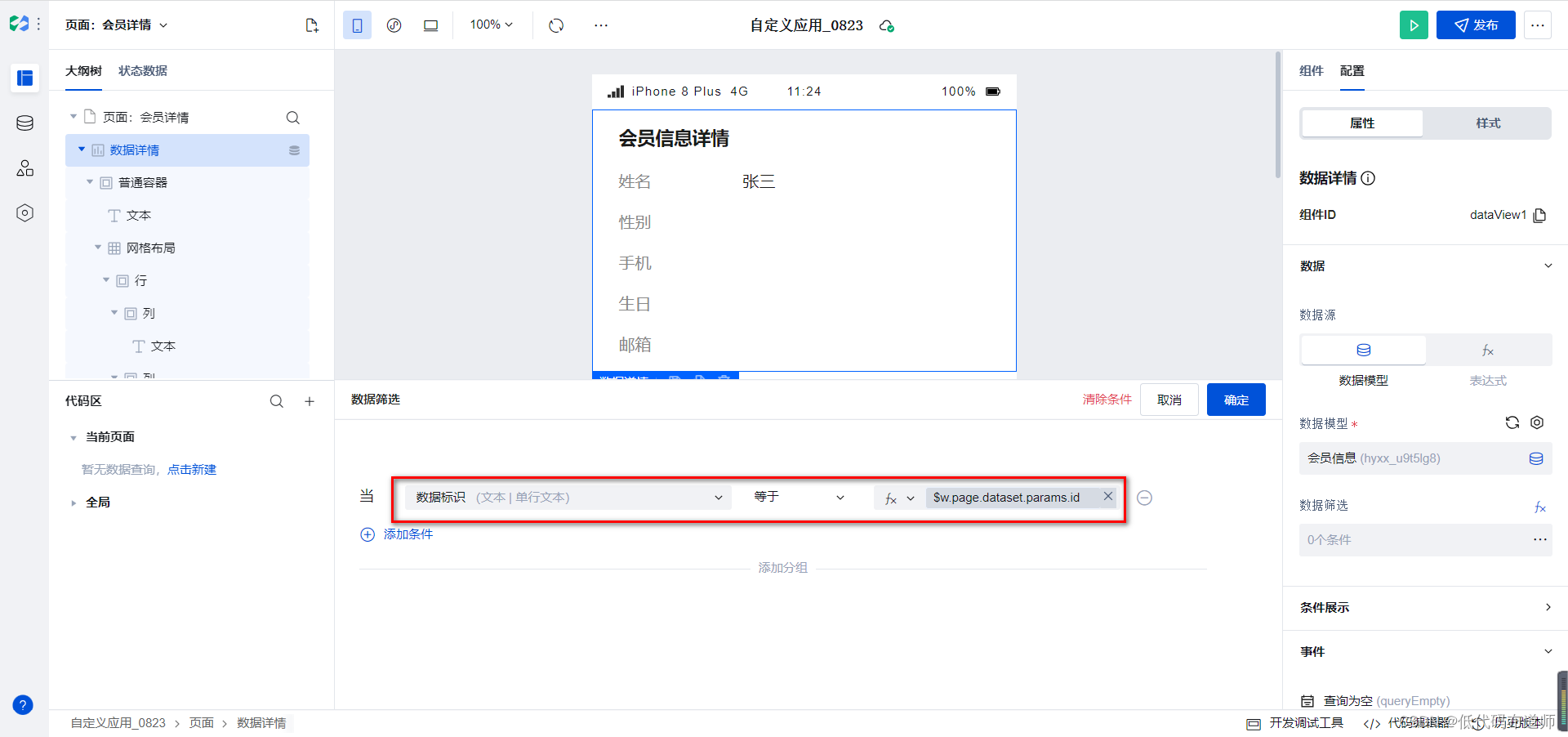
Task: Remove the filter condition with minus icon
Action: [1145, 498]
